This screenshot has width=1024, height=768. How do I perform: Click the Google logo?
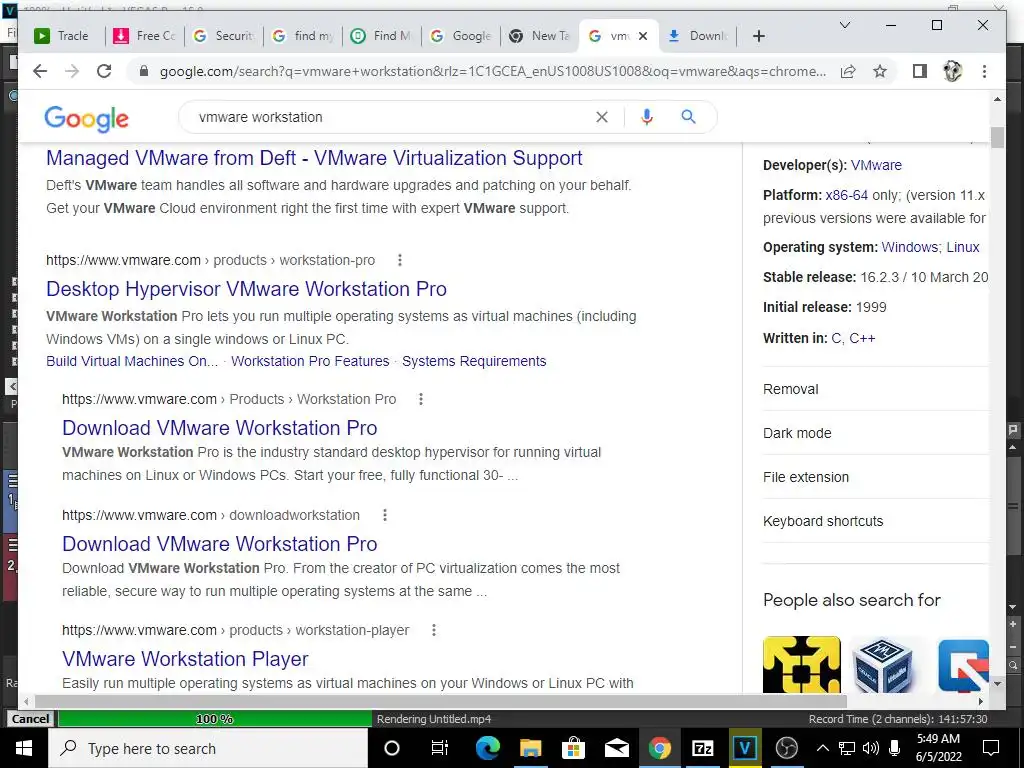86,118
